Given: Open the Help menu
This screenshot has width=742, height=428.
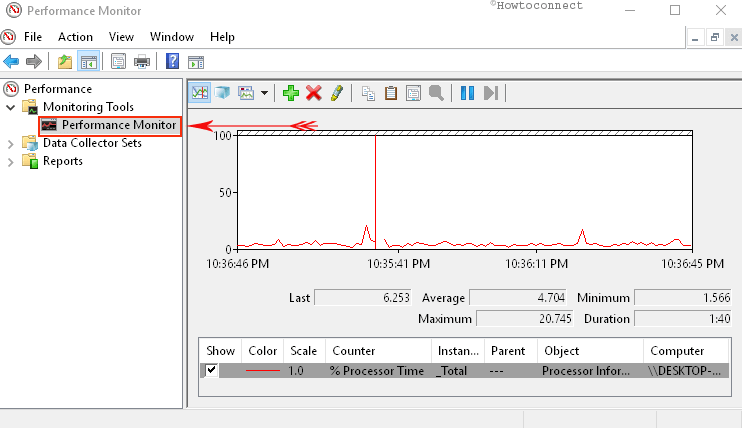Looking at the screenshot, I should pyautogui.click(x=222, y=37).
